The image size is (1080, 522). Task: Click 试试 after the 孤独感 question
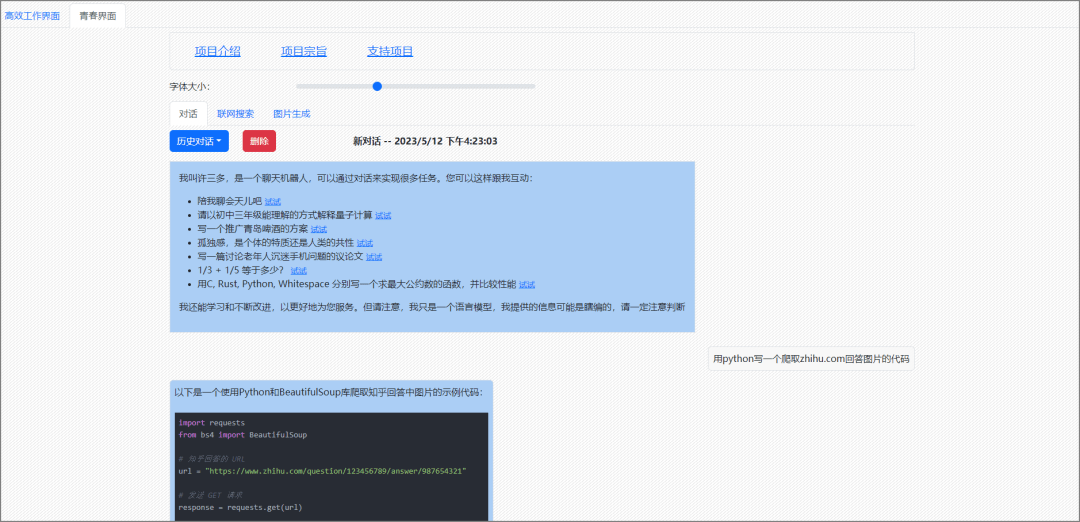(365, 243)
